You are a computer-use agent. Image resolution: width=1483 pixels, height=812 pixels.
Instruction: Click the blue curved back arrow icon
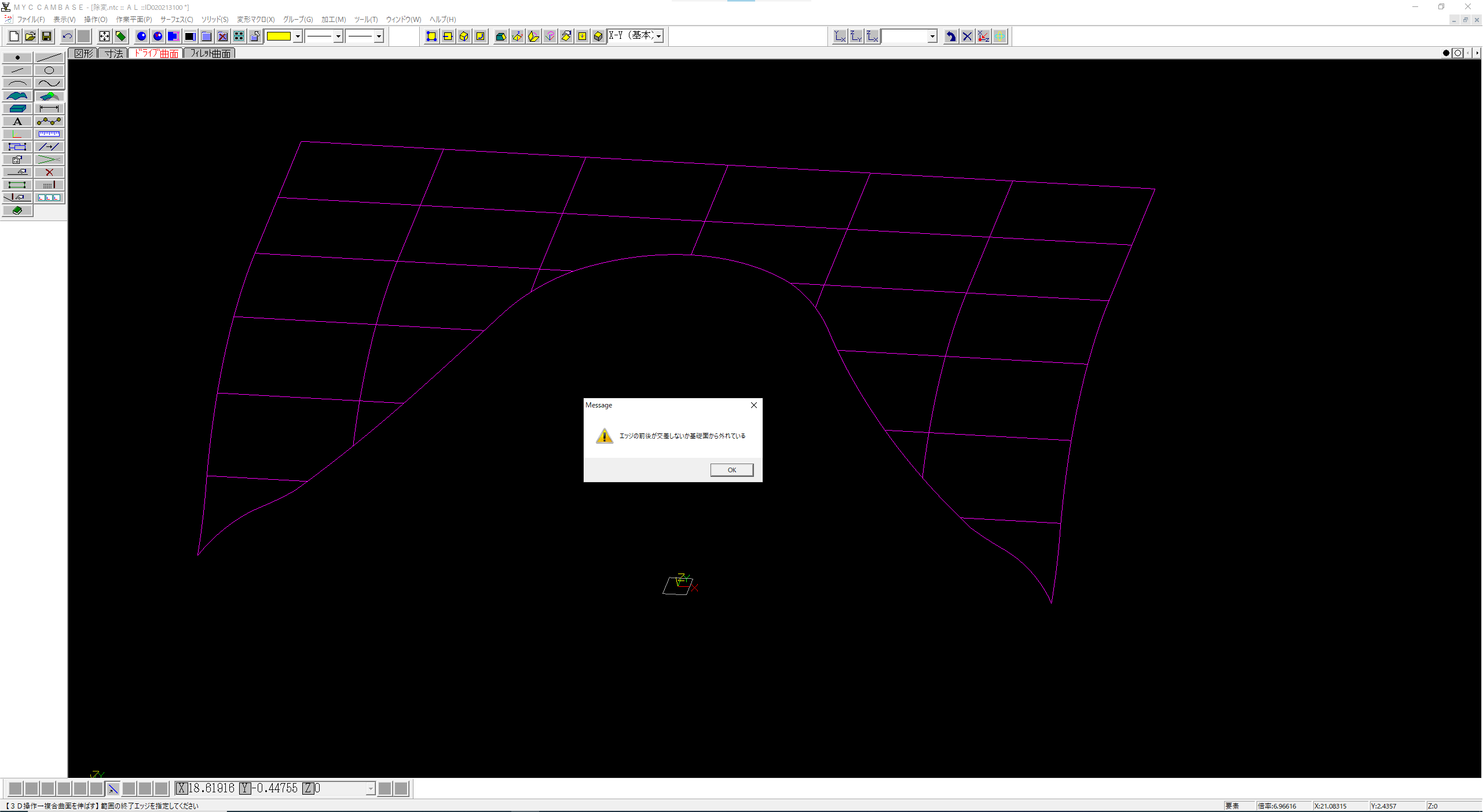(x=951, y=36)
